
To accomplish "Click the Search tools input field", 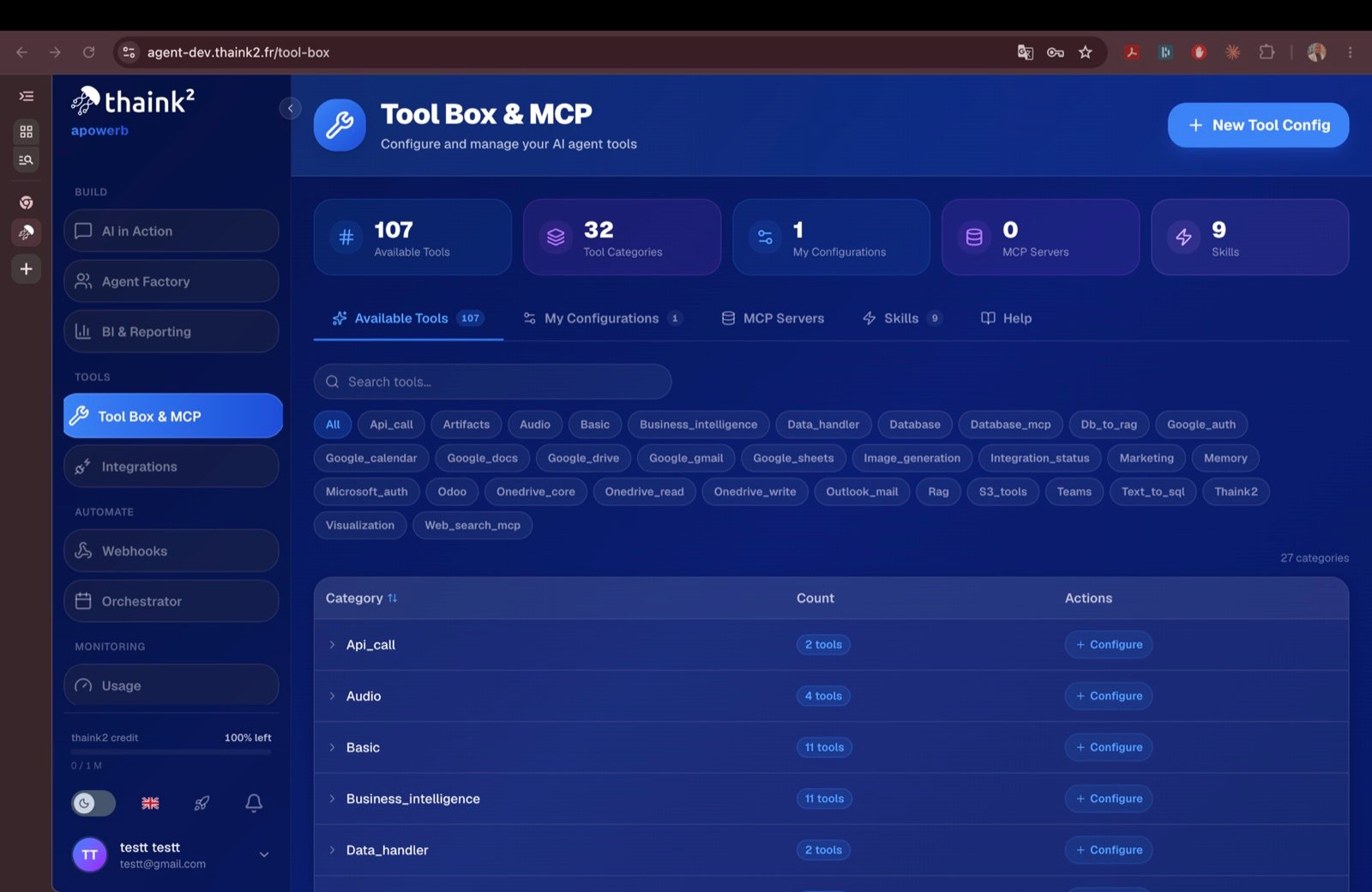I will pyautogui.click(x=492, y=382).
